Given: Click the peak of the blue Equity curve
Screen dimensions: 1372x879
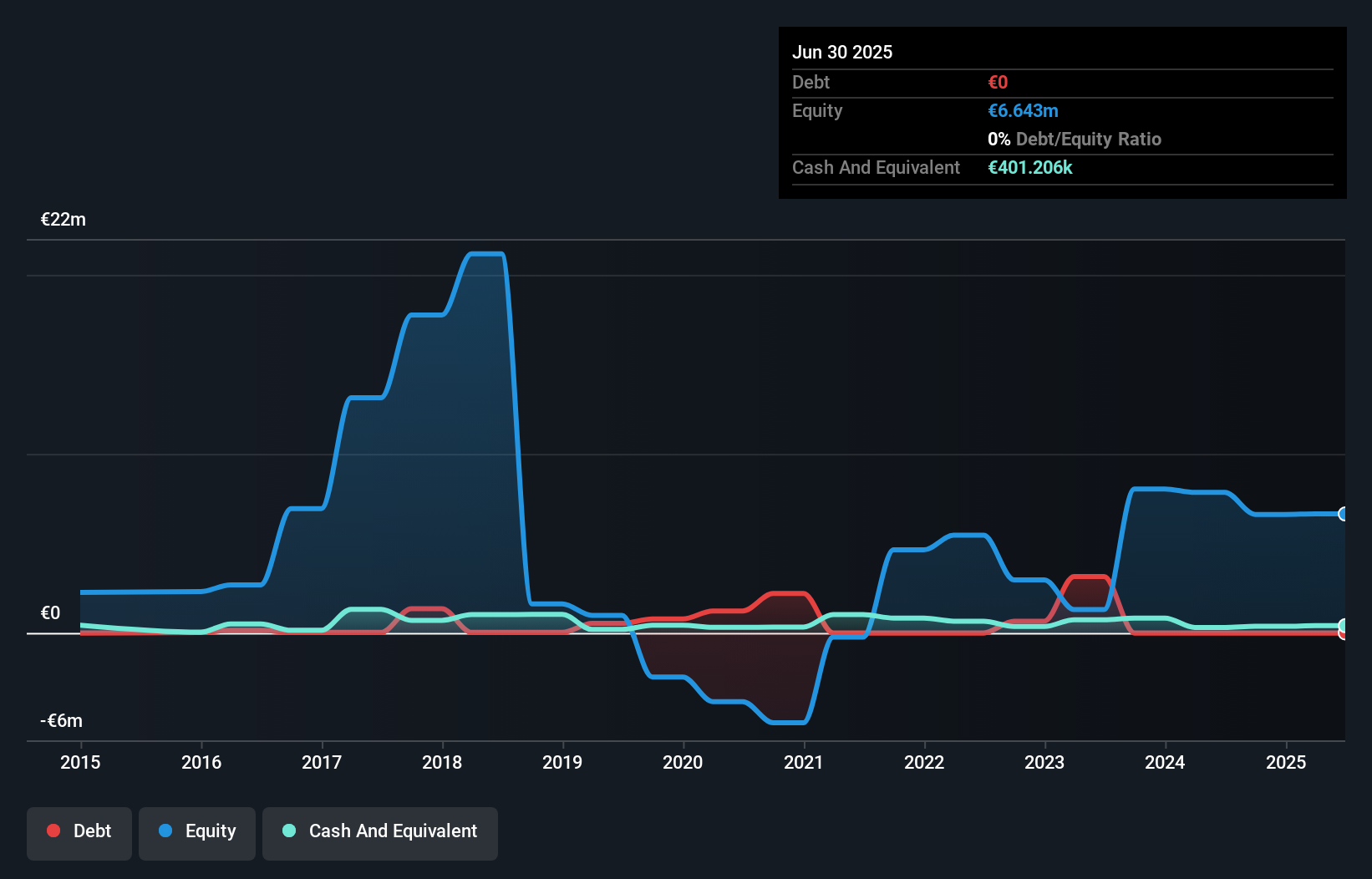Looking at the screenshot, I should pyautogui.click(x=485, y=253).
